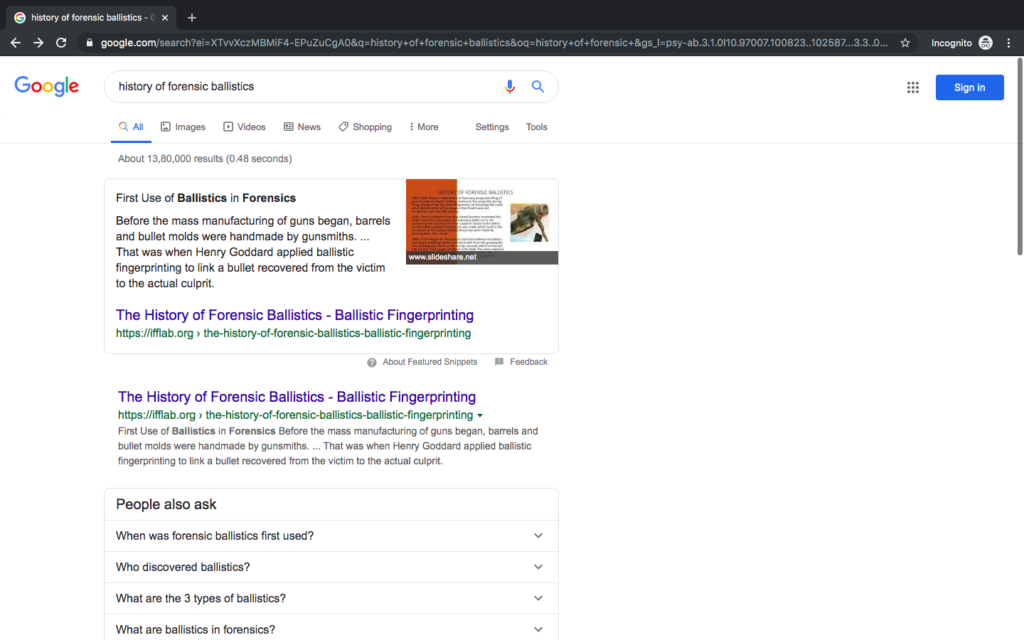Screen dimensions: 1024x640
Task: Click the blue search magnifier icon
Action: [x=537, y=86]
